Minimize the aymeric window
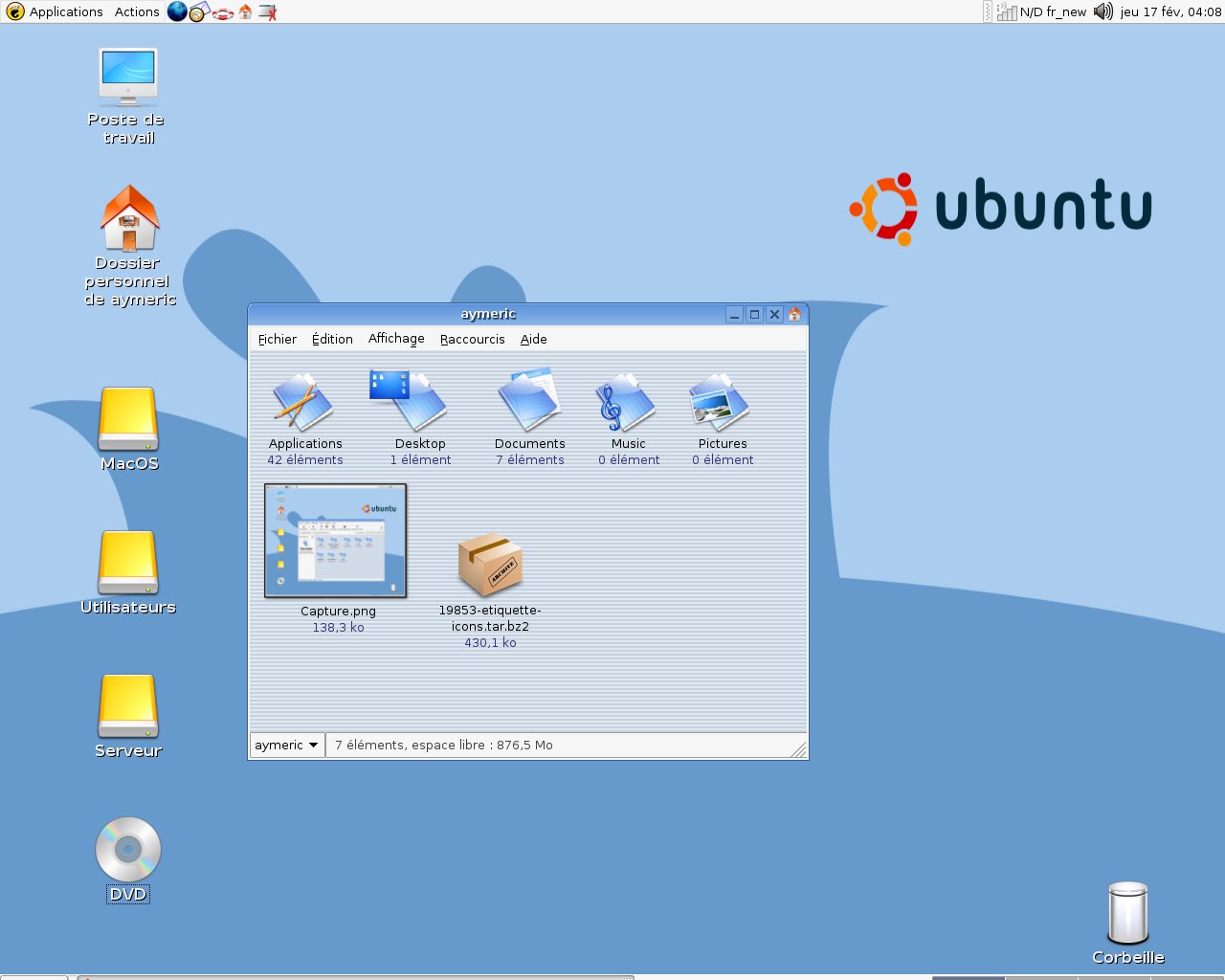 [735, 314]
